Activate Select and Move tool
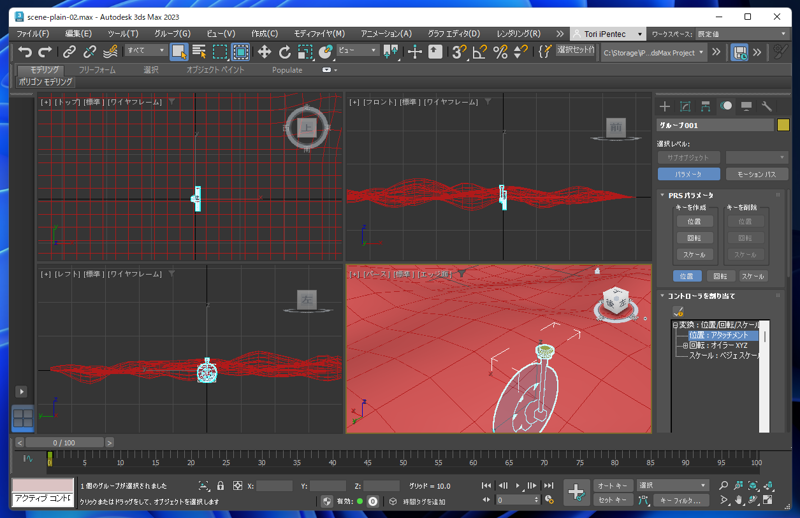This screenshot has width=800, height=518. click(264, 52)
